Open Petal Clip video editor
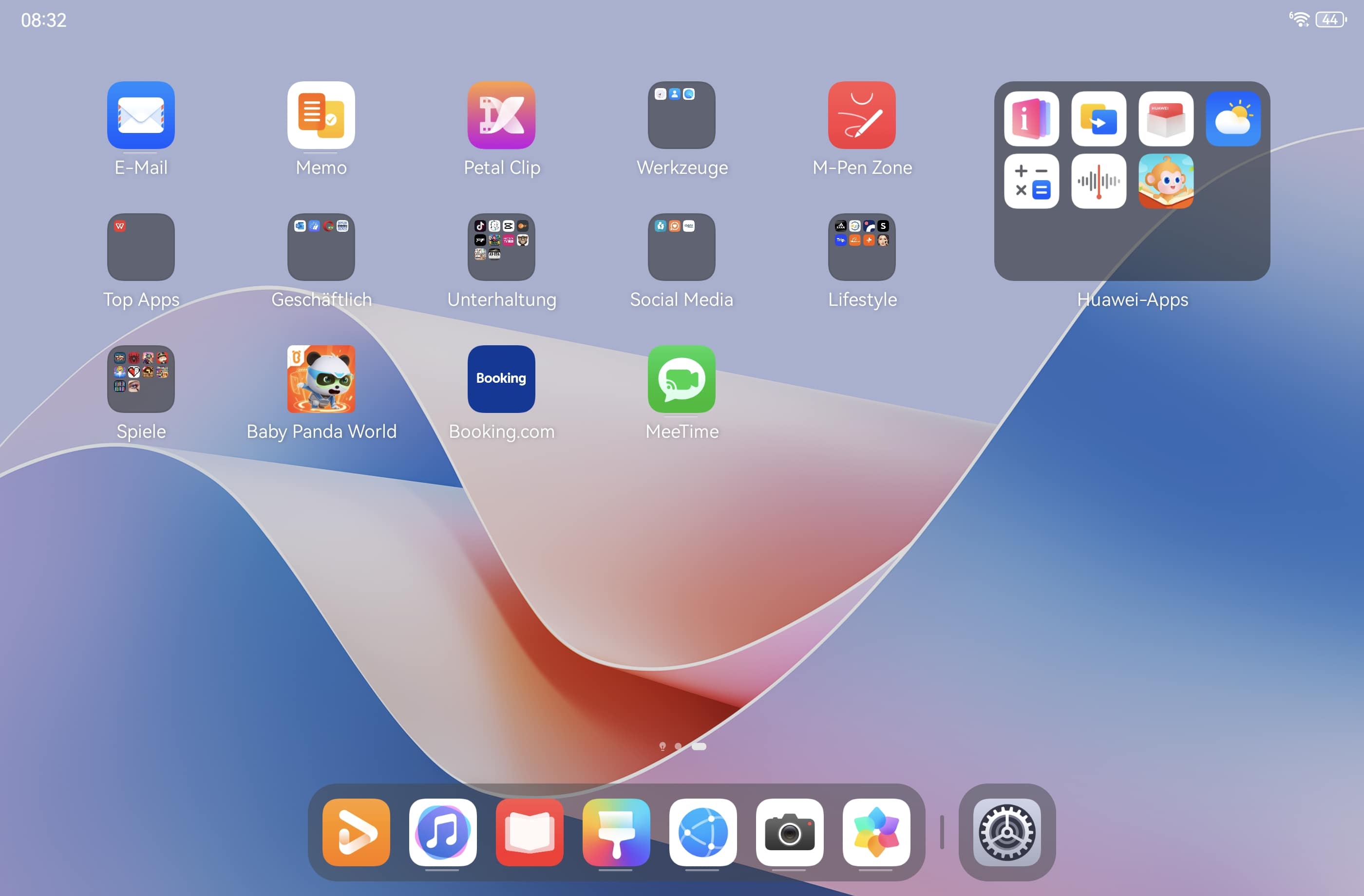This screenshot has width=1364, height=896. (x=501, y=115)
